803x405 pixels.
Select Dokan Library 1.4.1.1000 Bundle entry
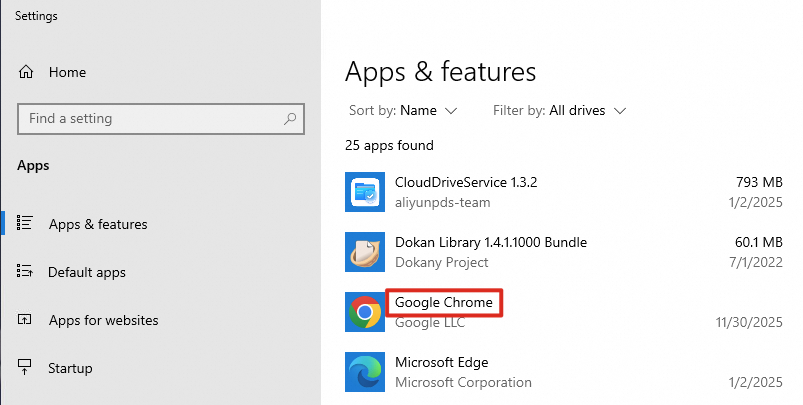[491, 242]
